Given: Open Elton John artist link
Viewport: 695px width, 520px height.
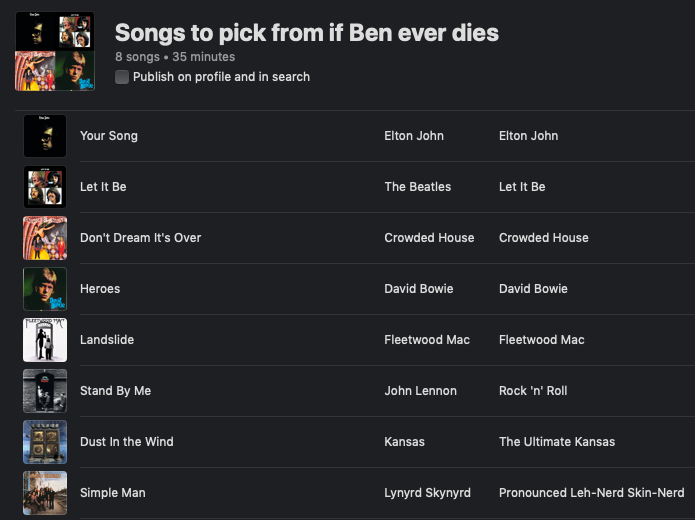Looking at the screenshot, I should (414, 136).
